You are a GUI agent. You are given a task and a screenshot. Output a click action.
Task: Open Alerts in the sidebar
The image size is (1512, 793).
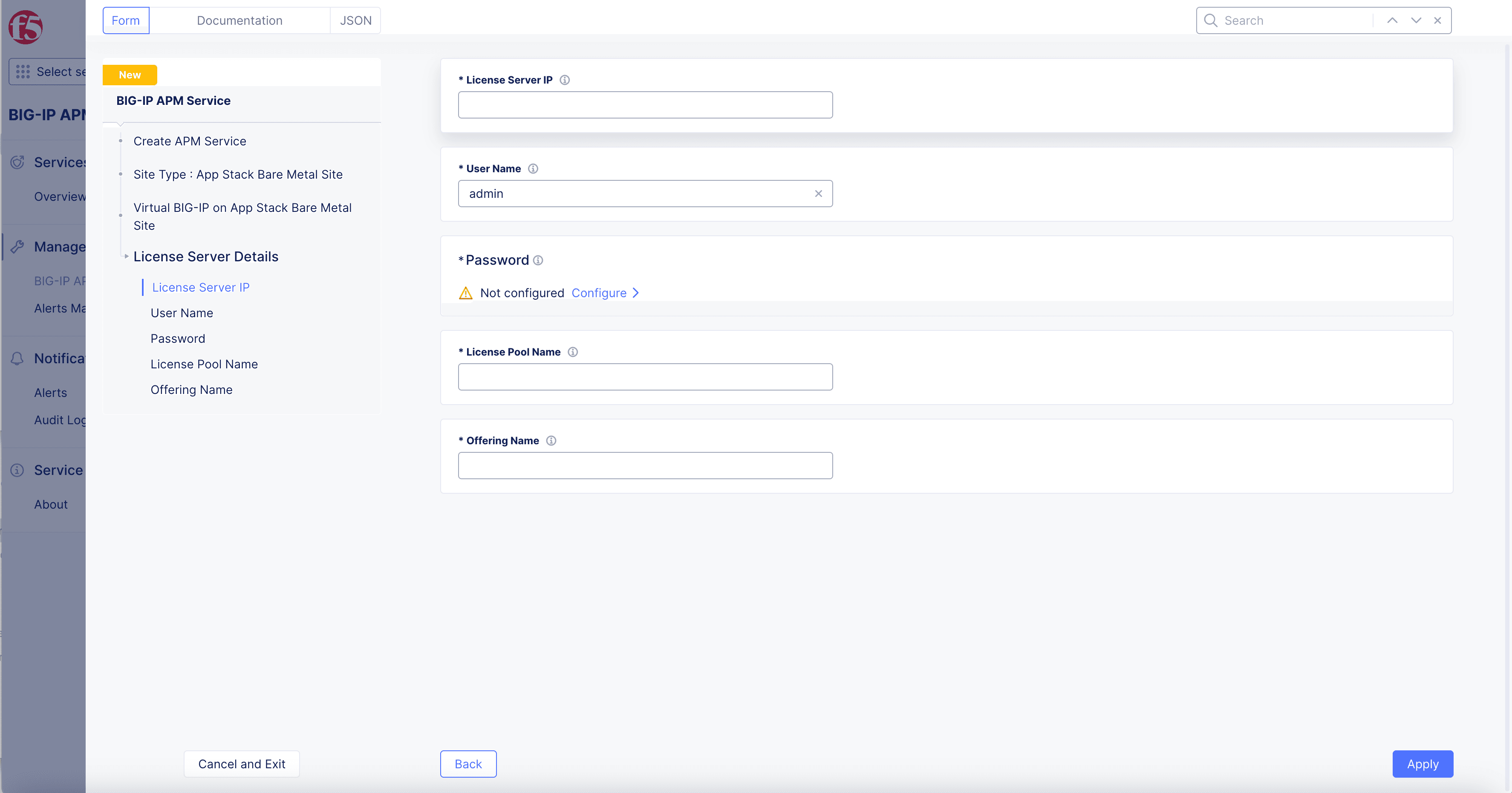(x=50, y=393)
